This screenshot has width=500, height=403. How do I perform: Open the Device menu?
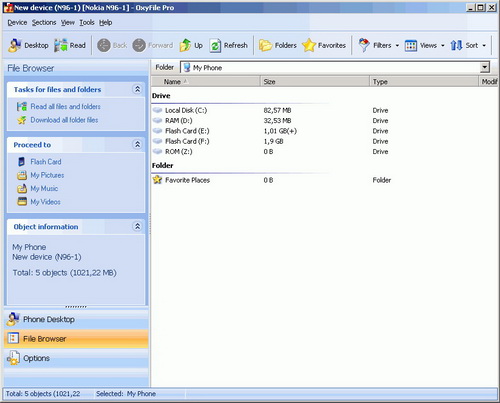17,23
